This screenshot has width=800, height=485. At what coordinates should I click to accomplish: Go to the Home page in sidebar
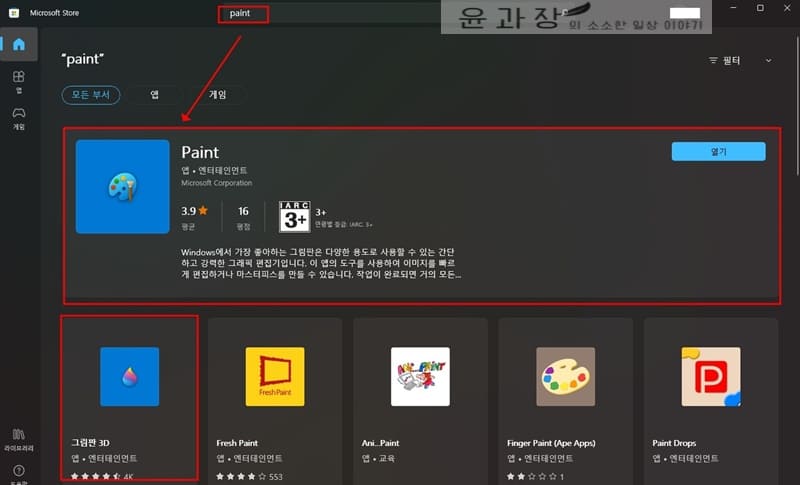(x=19, y=44)
